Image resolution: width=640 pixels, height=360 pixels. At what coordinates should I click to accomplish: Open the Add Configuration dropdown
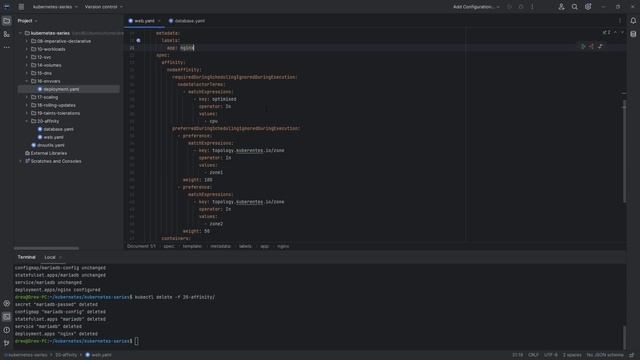coord(476,7)
